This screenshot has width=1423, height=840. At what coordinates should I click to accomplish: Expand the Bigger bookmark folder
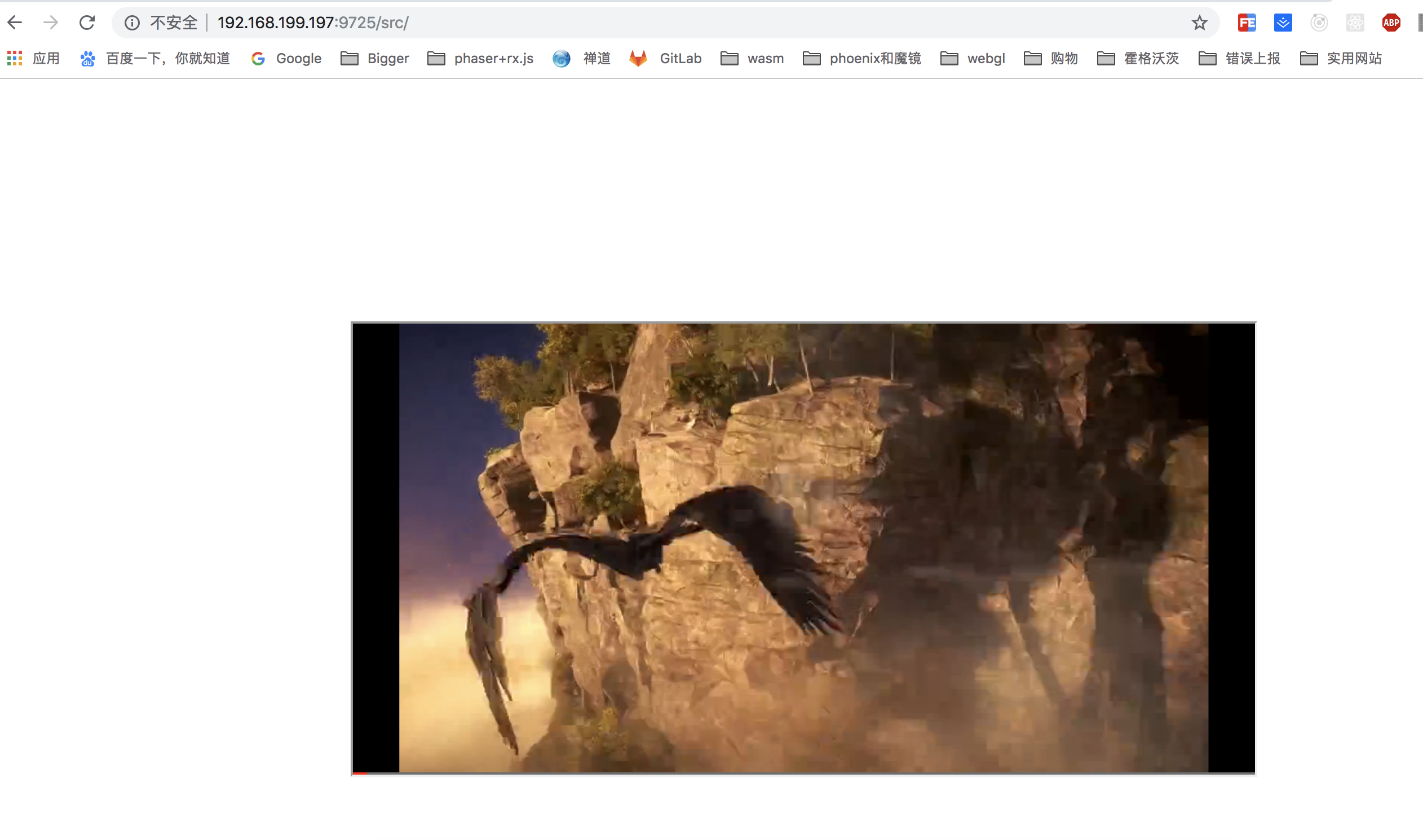374,58
